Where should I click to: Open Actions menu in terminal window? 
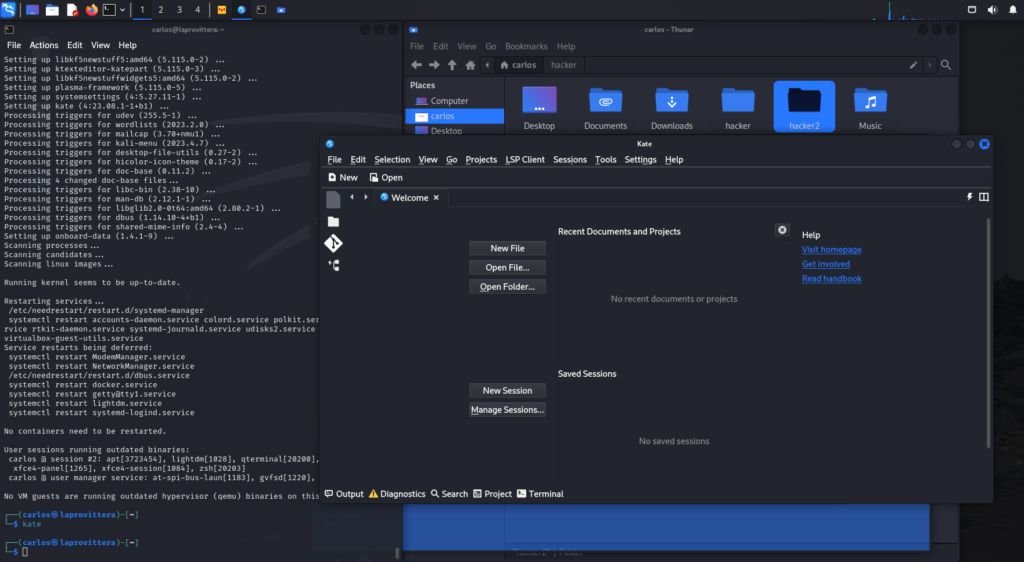[44, 45]
